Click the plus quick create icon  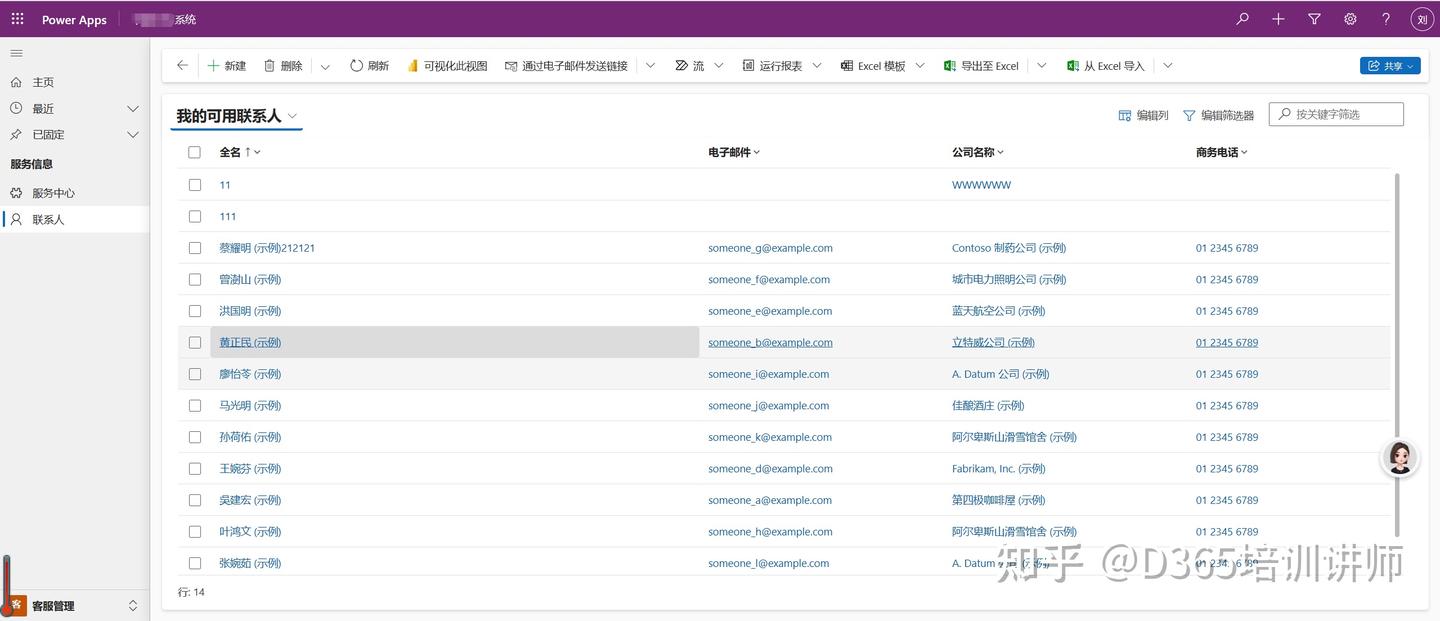click(1278, 19)
